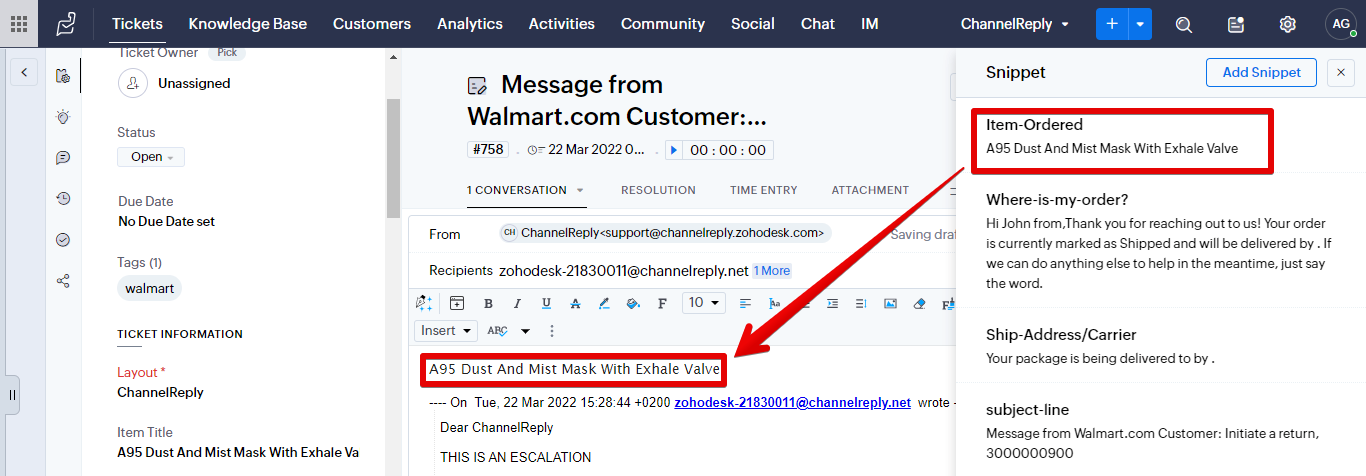The image size is (1366, 476).
Task: Click the increase indent icon
Action: 833,303
